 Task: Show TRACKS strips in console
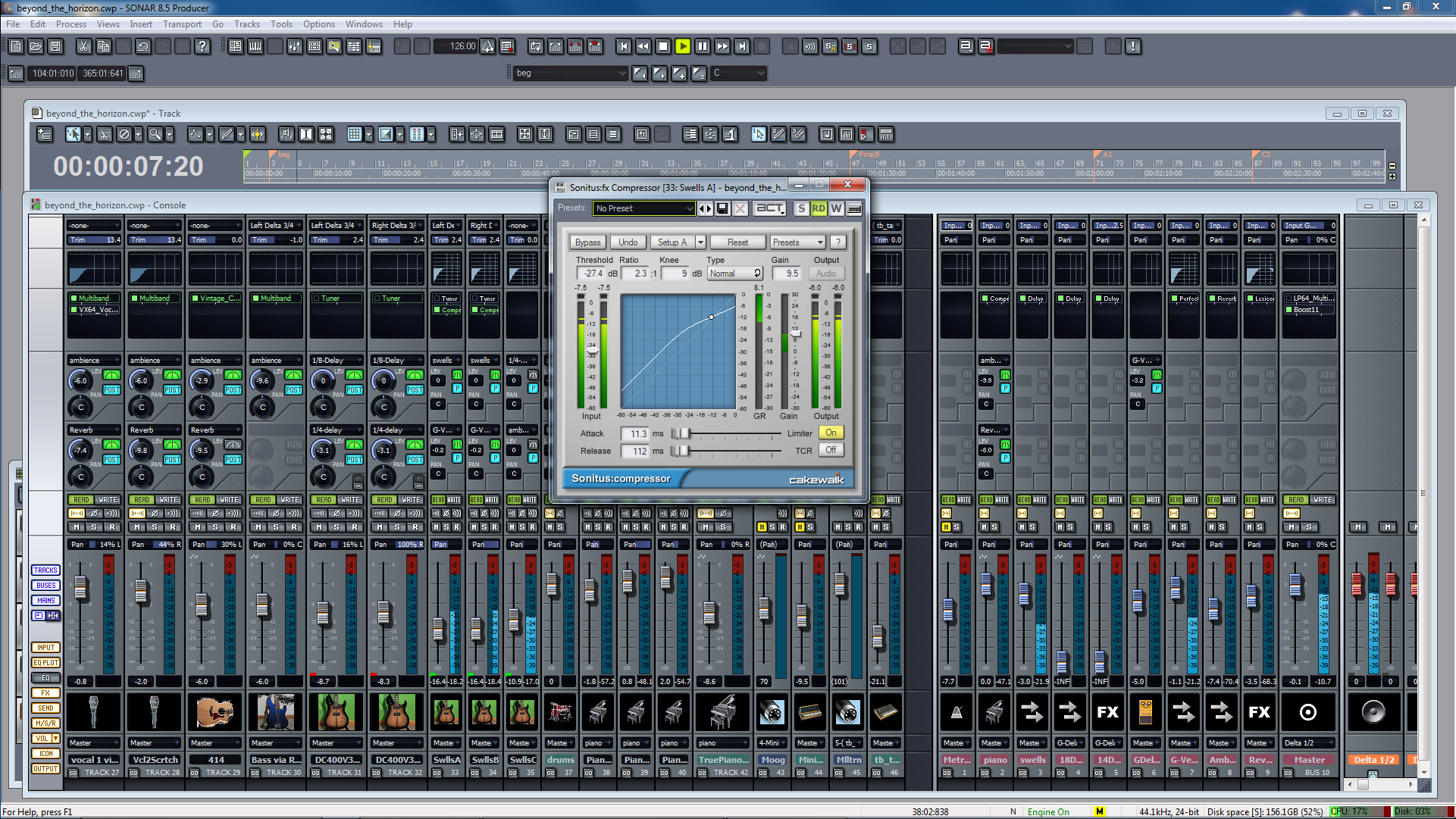click(x=45, y=570)
